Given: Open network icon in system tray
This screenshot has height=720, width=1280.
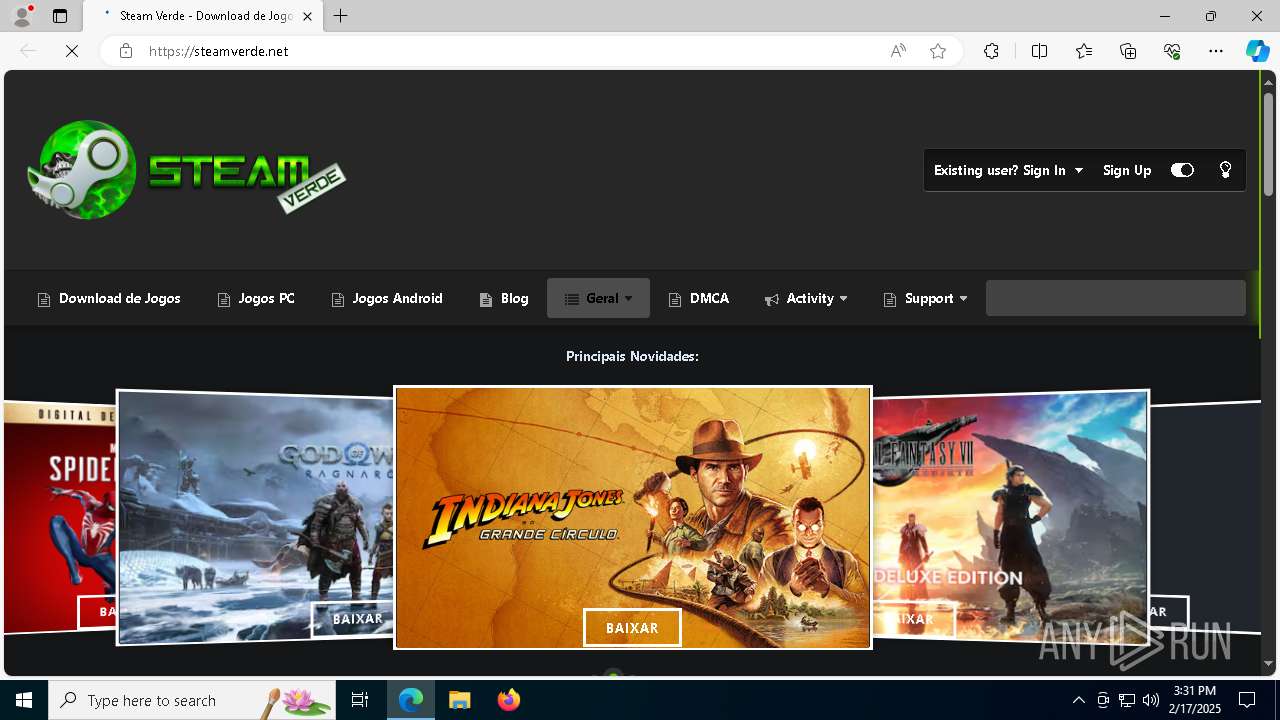Looking at the screenshot, I should [1127, 700].
